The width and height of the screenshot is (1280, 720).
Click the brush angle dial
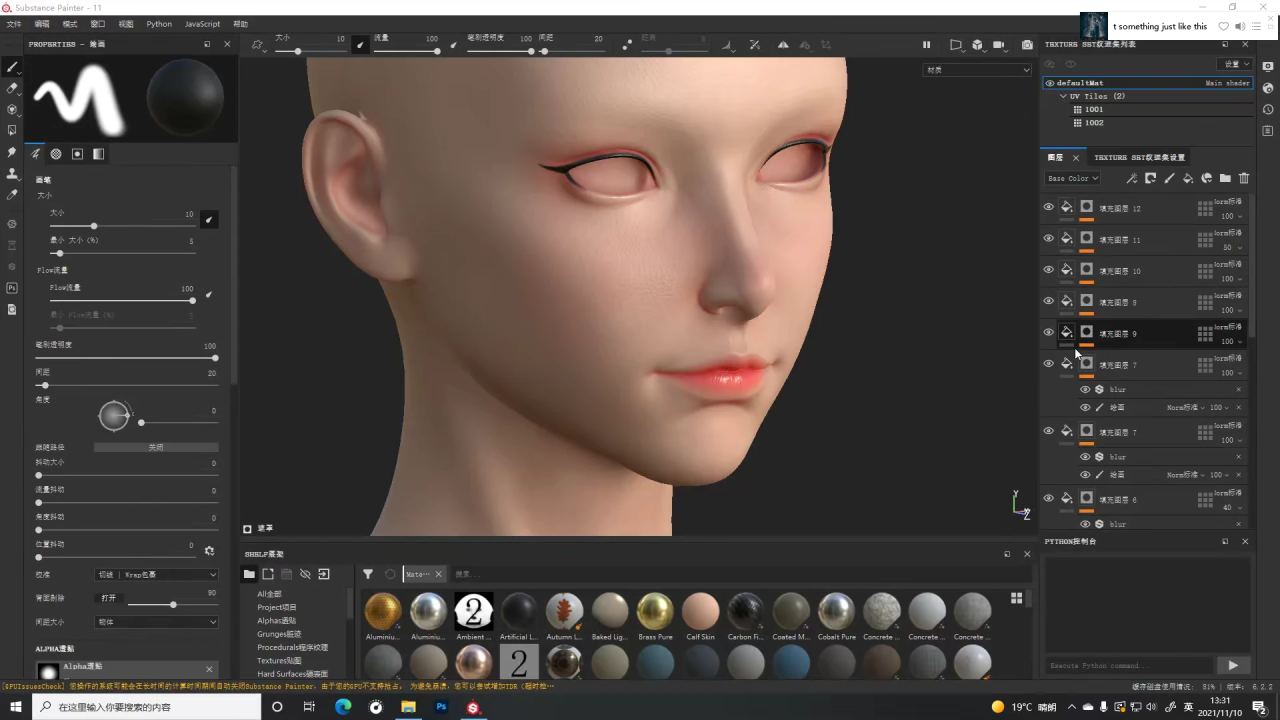point(114,416)
